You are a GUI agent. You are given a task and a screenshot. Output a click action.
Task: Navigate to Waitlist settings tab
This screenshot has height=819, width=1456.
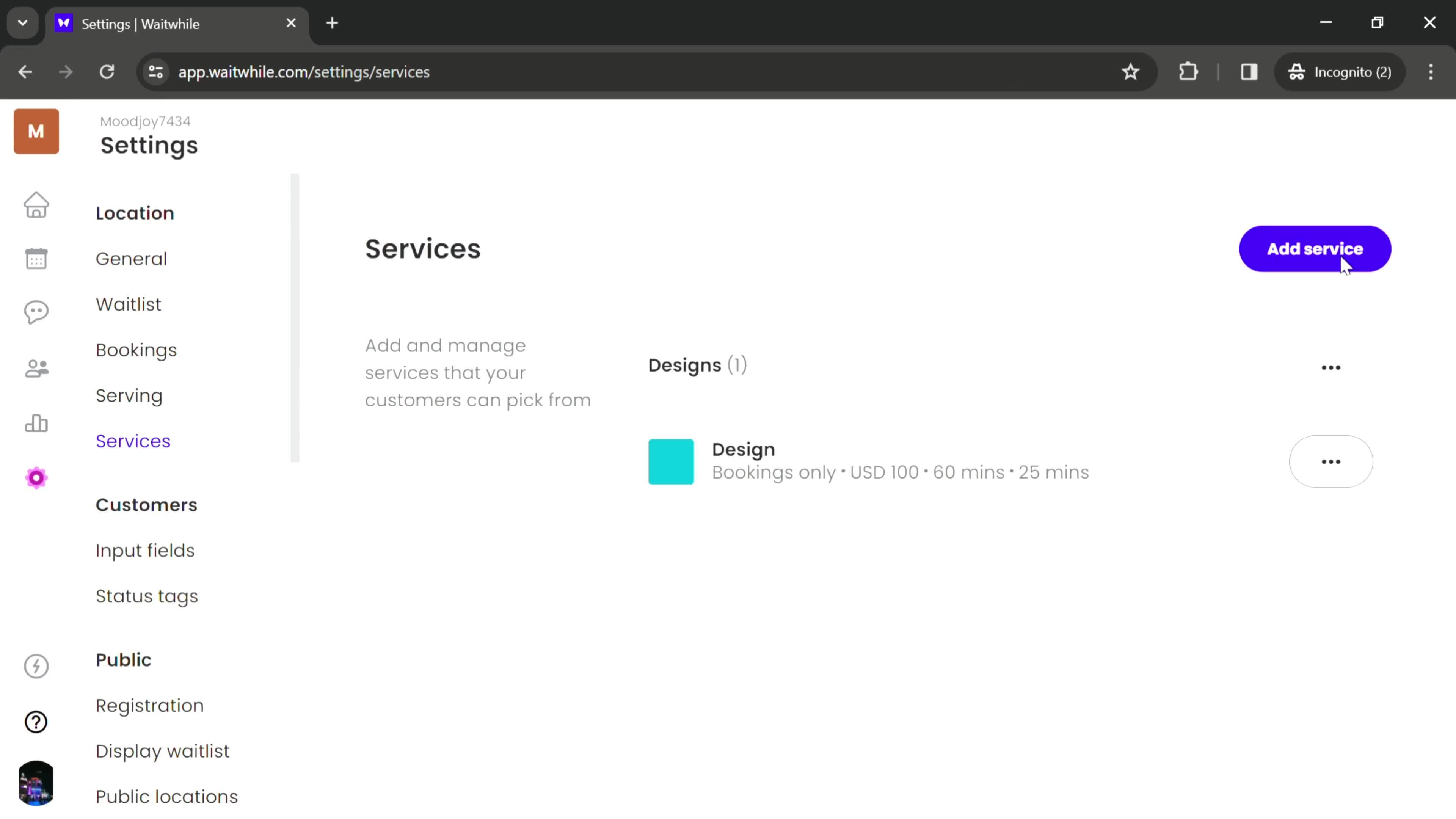pos(128,304)
